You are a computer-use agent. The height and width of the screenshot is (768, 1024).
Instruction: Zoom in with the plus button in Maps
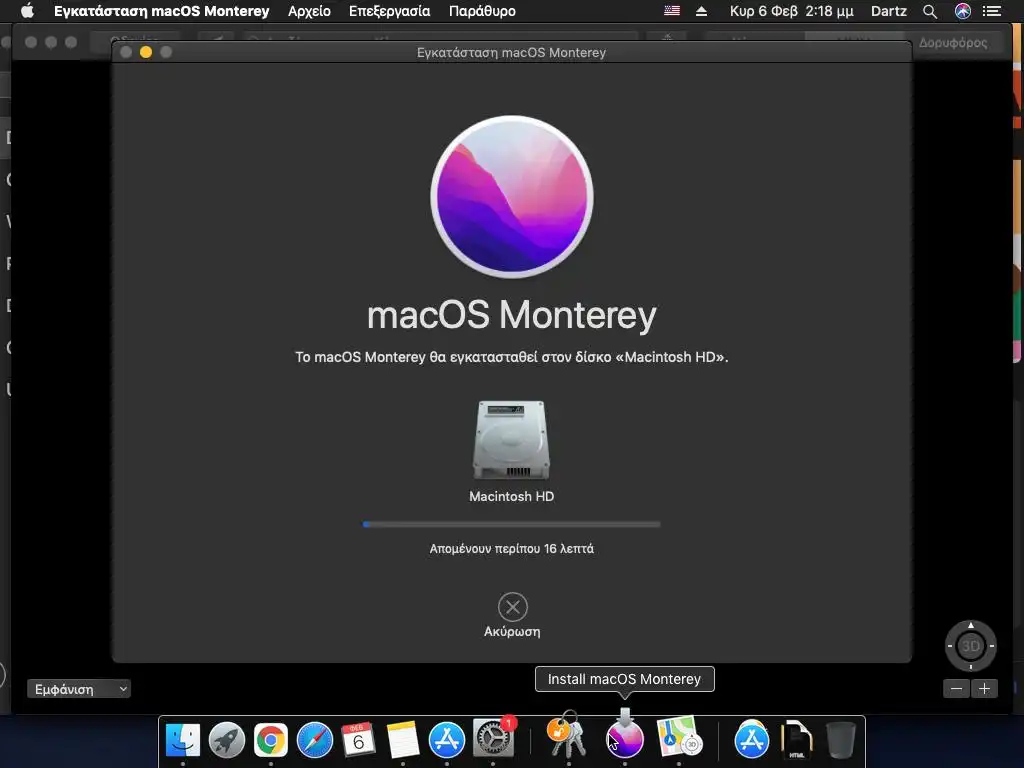984,688
